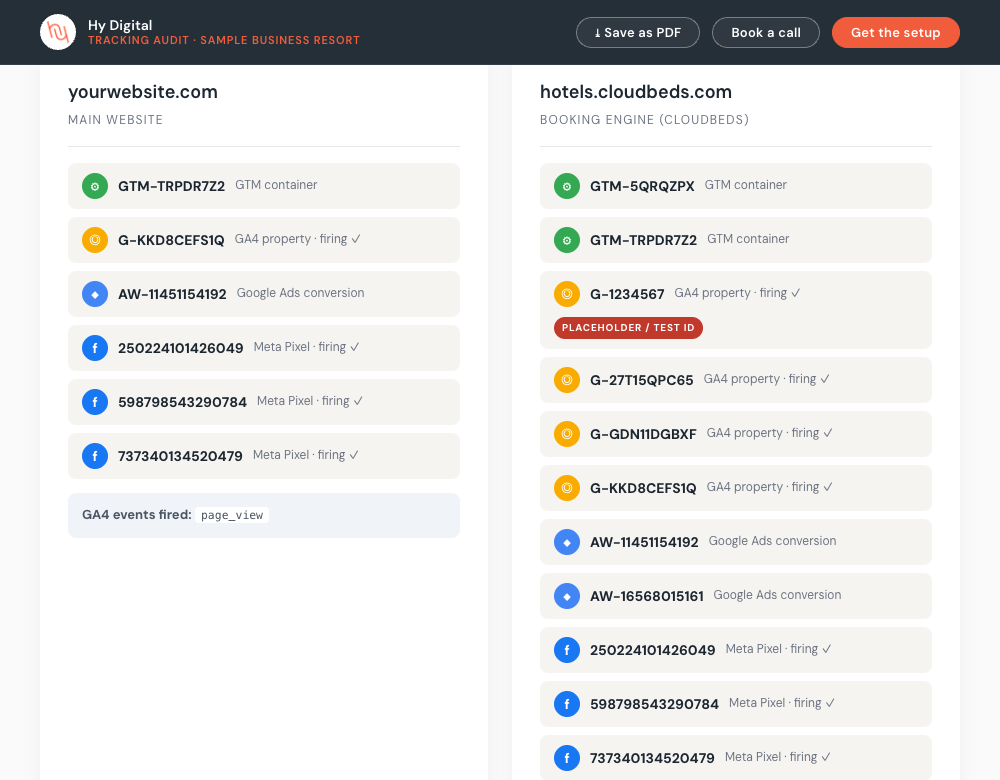1000x780 pixels.
Task: Click GTM container label beside GTM-5QRQZPX
Action: 746,185
